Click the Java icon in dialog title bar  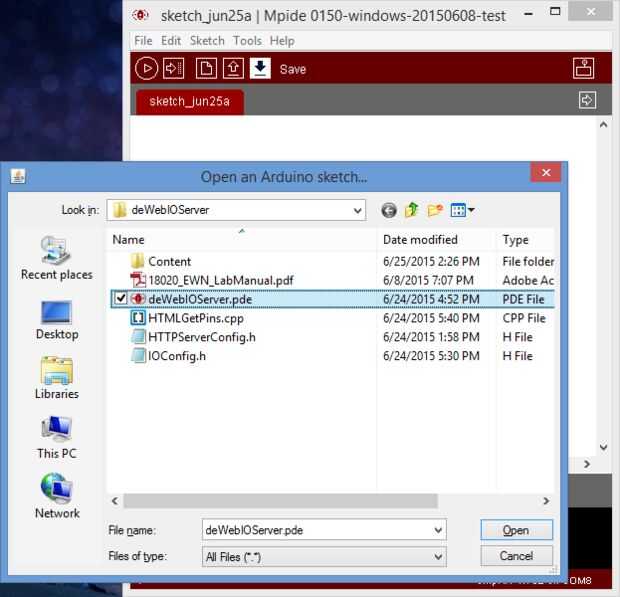pos(18,176)
